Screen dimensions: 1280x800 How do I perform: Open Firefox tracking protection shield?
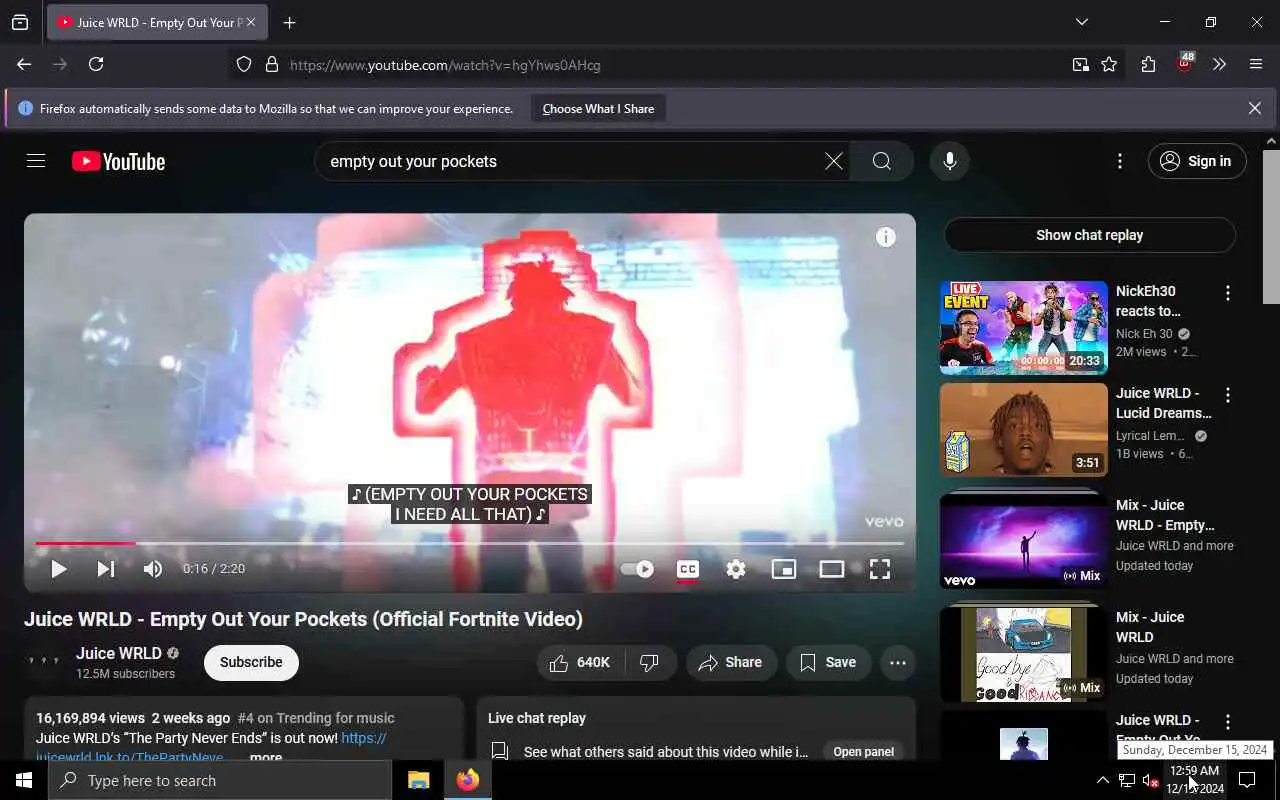(244, 65)
